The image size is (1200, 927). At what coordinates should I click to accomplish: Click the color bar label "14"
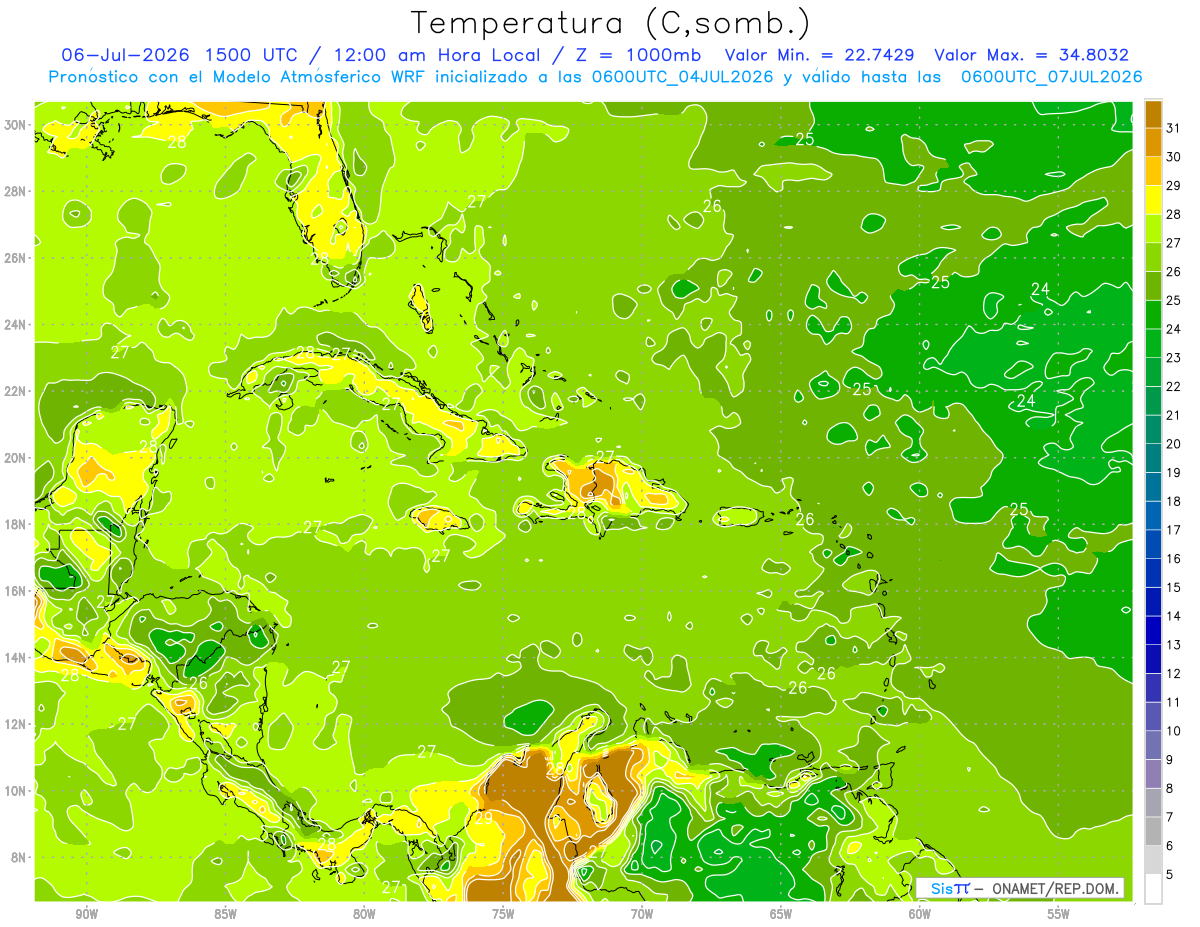click(1174, 617)
